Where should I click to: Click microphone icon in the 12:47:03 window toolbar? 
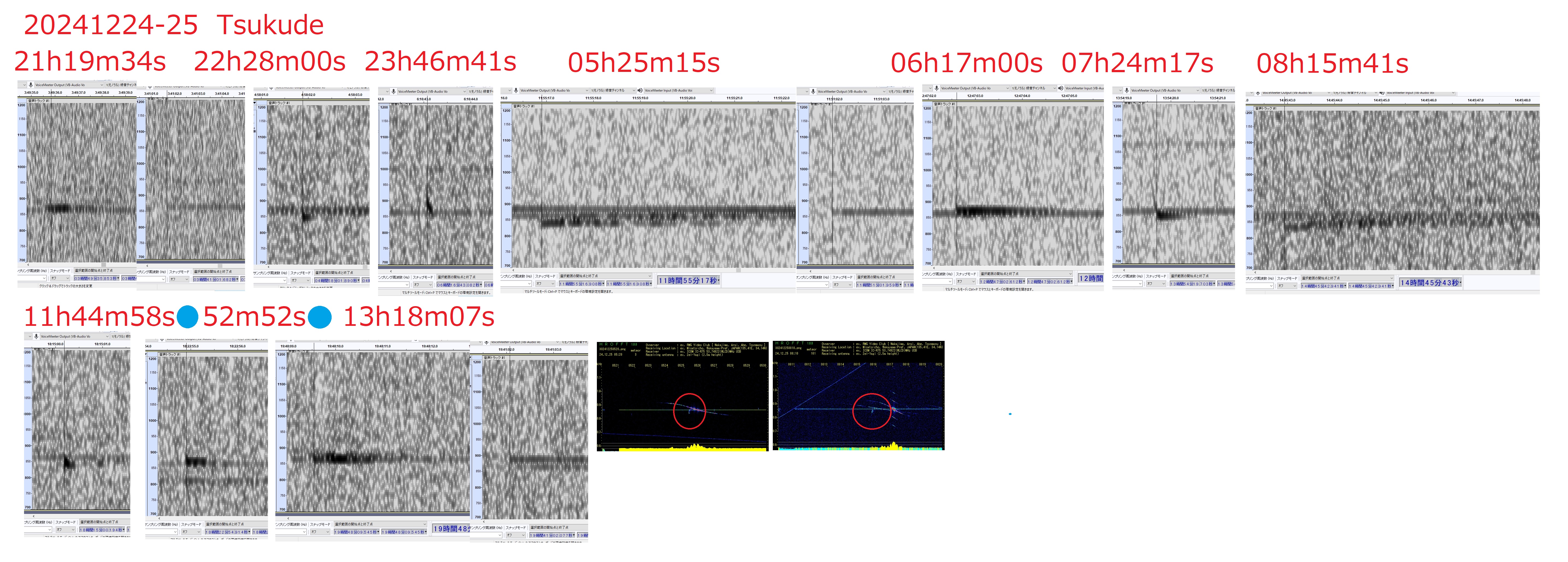point(937,88)
